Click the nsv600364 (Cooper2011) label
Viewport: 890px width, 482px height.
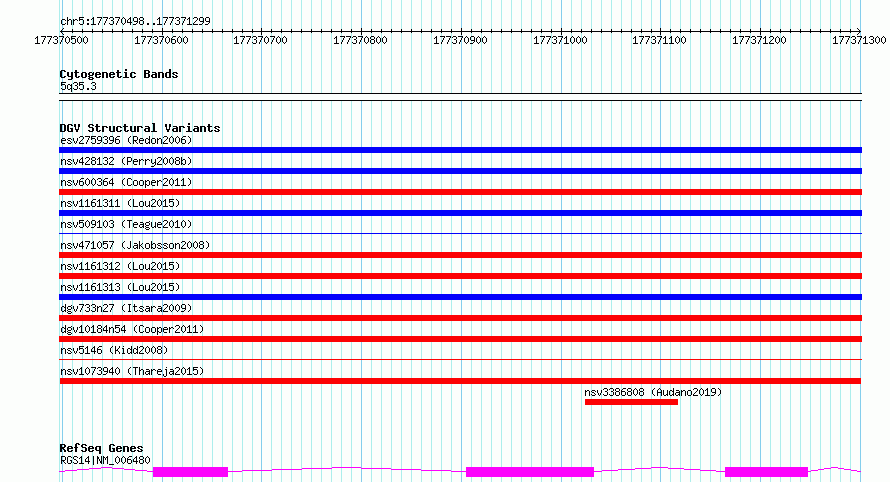pyautogui.click(x=126, y=182)
